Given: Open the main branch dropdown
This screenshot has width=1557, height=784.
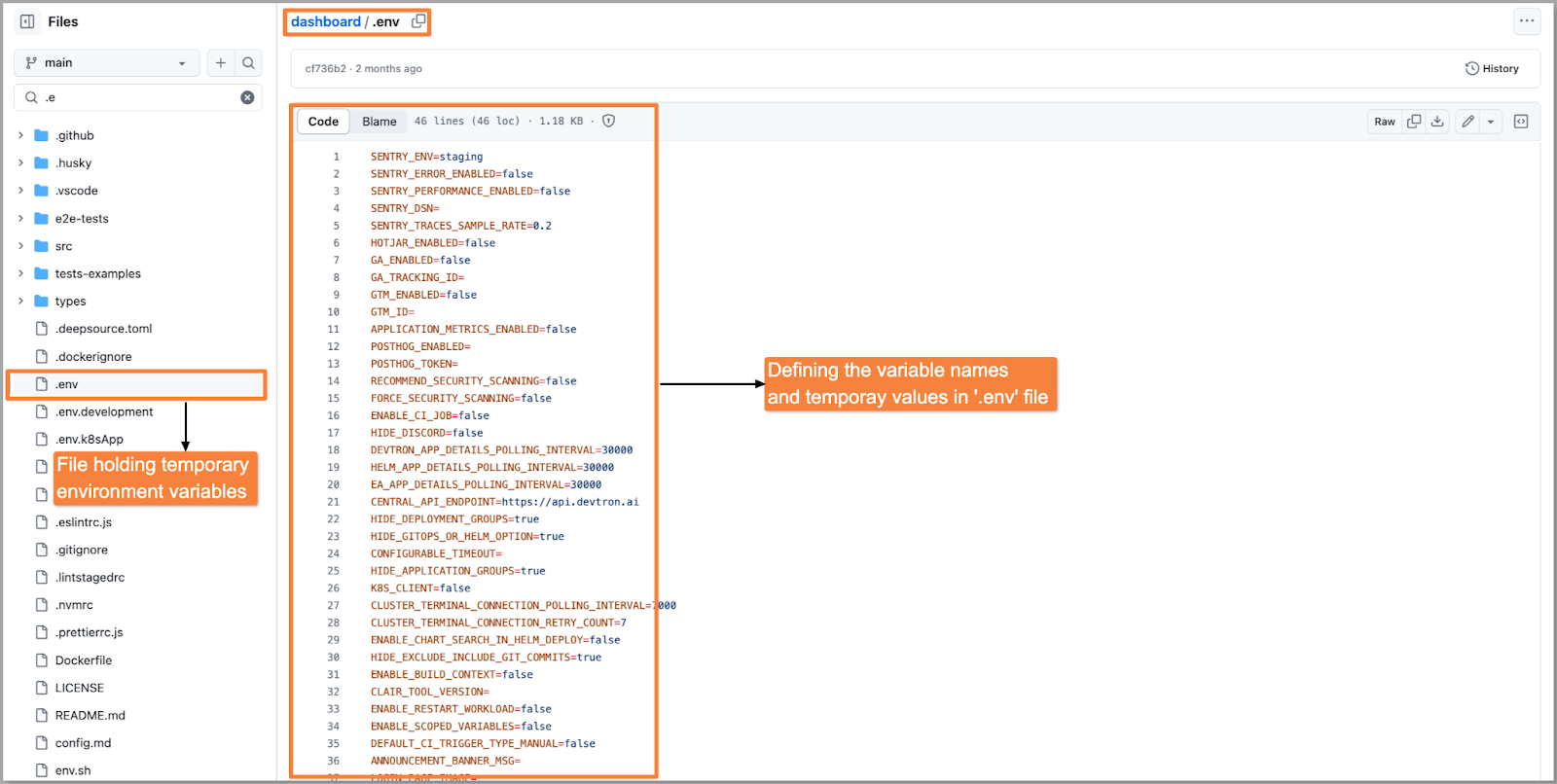Looking at the screenshot, I should pos(107,63).
